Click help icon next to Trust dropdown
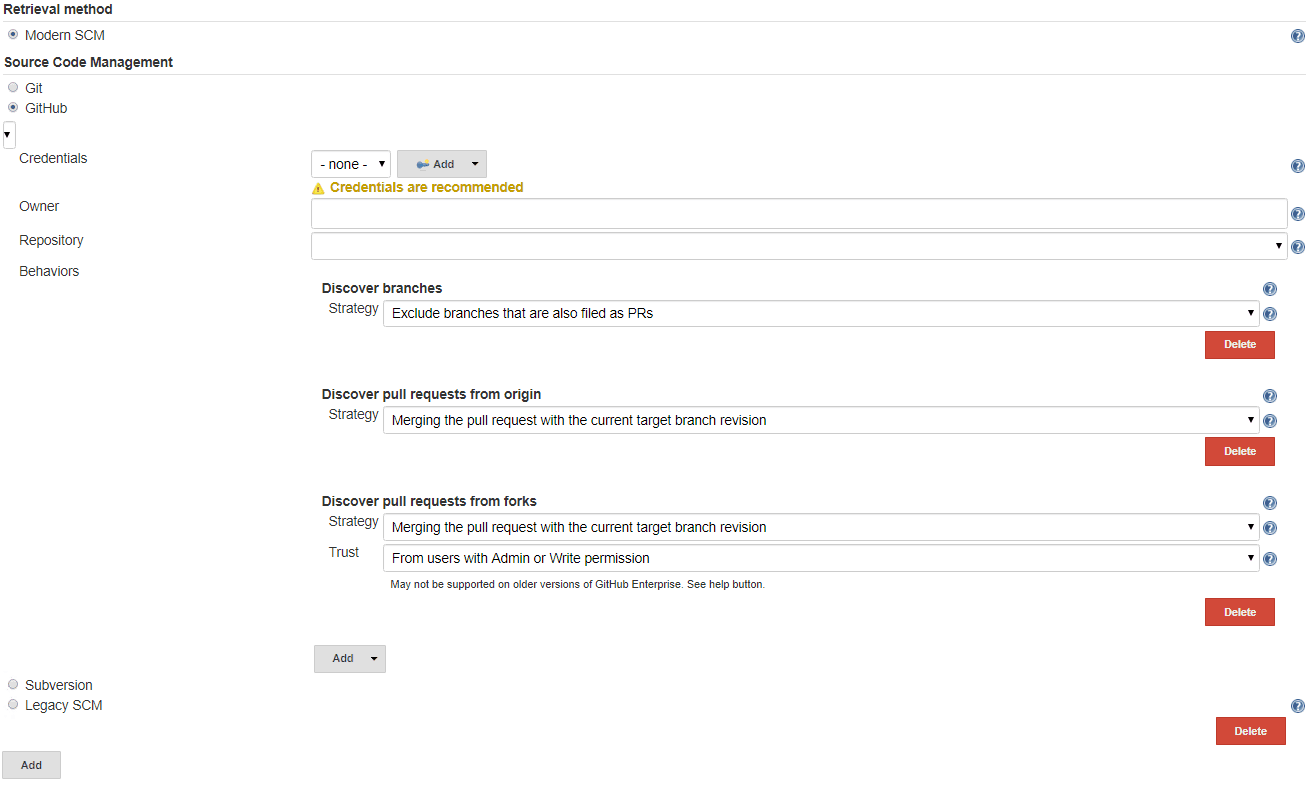This screenshot has height=792, width=1313. 1270,560
